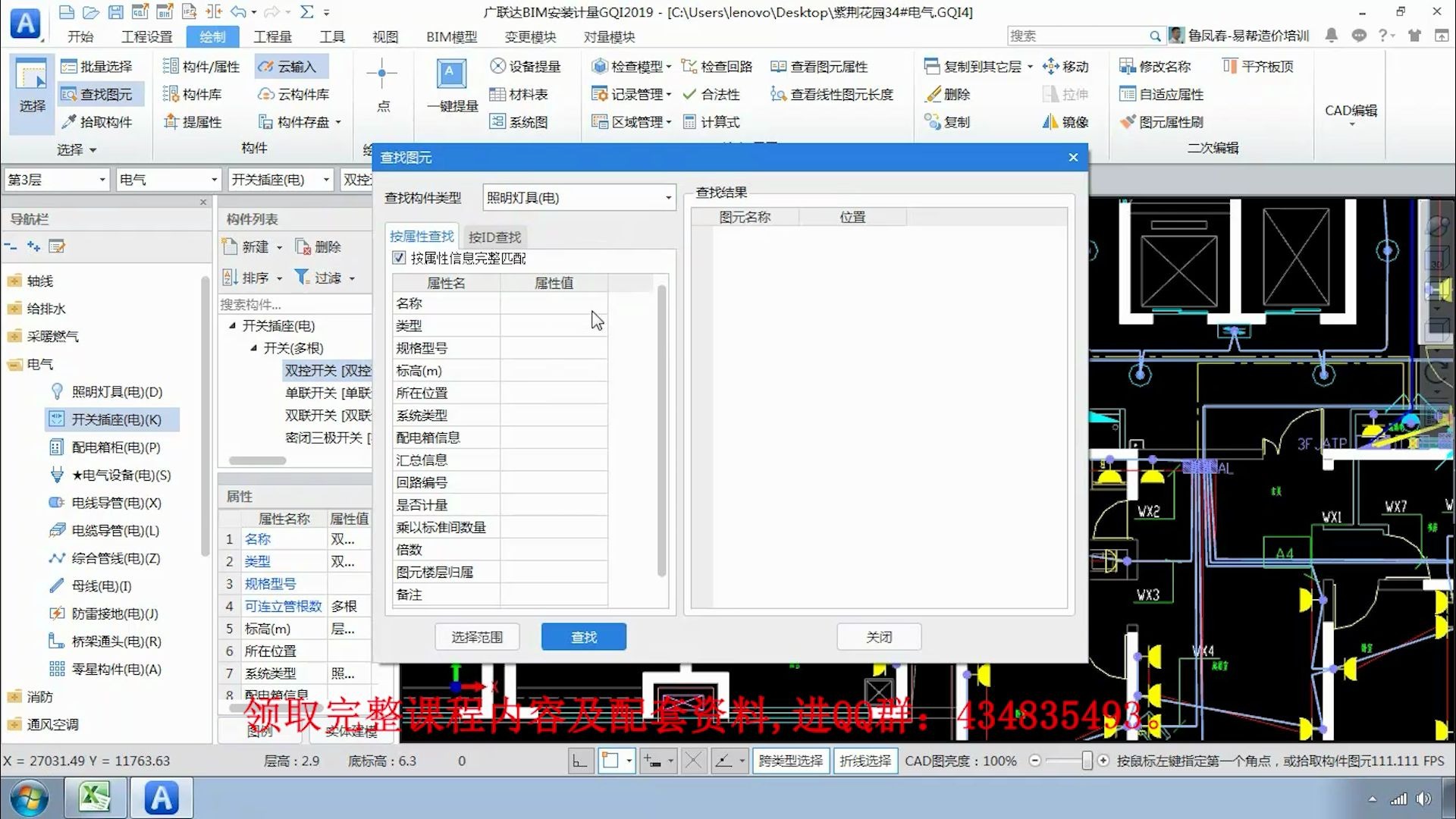
Task: Click the 选择范围 button
Action: click(x=476, y=636)
